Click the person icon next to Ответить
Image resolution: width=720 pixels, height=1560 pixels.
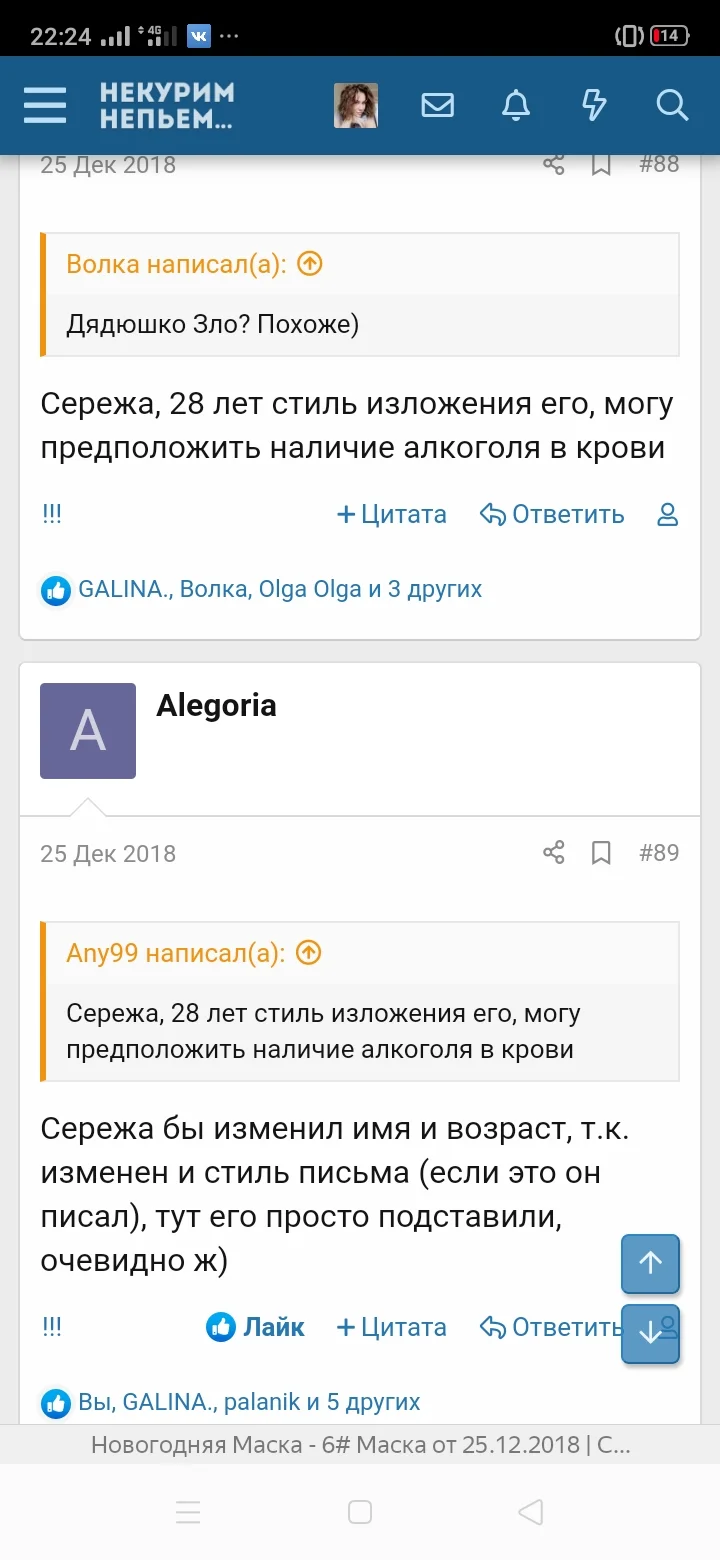(x=666, y=514)
